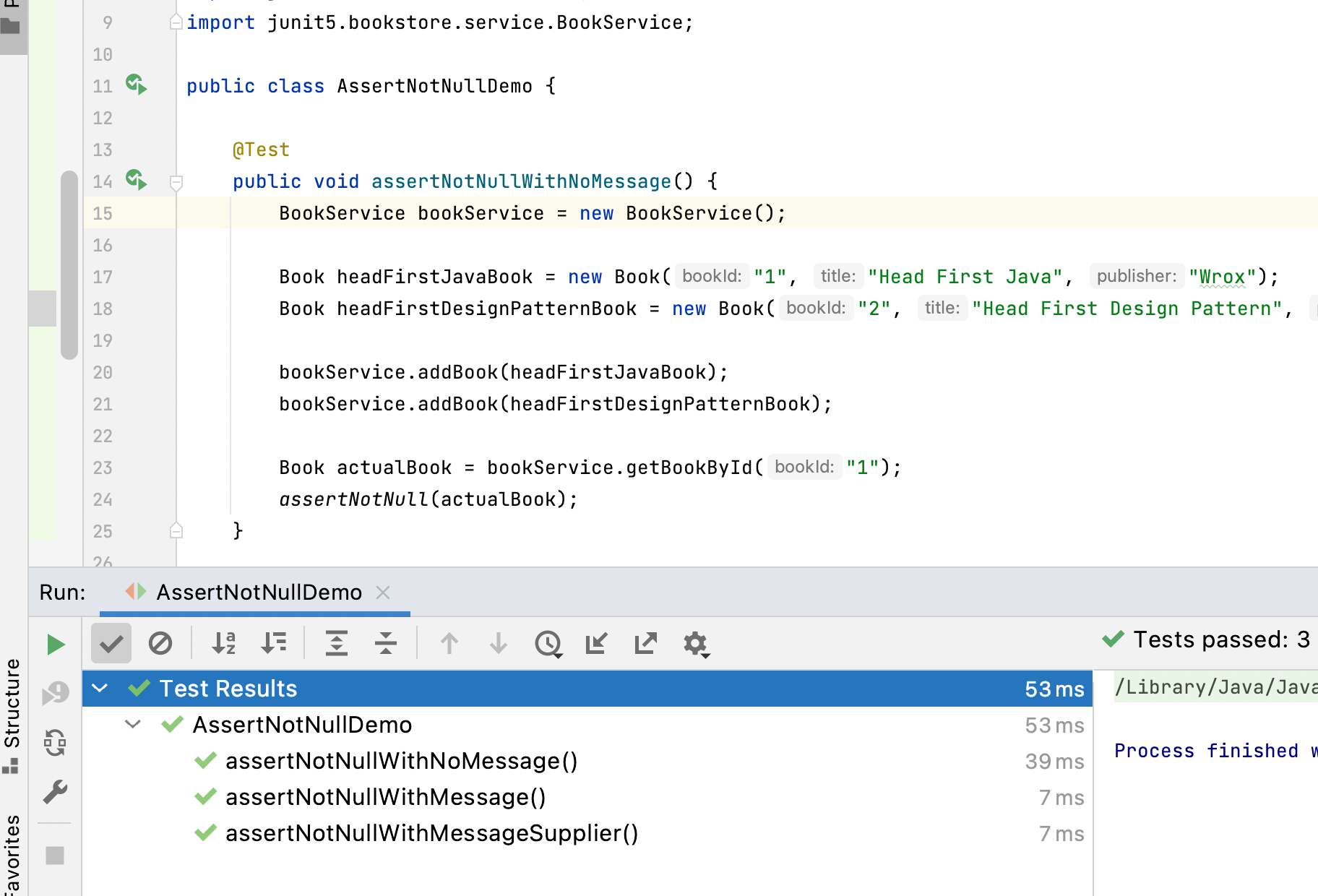The image size is (1318, 896).
Task: Collapse the Test Results tree node
Action: tap(100, 688)
